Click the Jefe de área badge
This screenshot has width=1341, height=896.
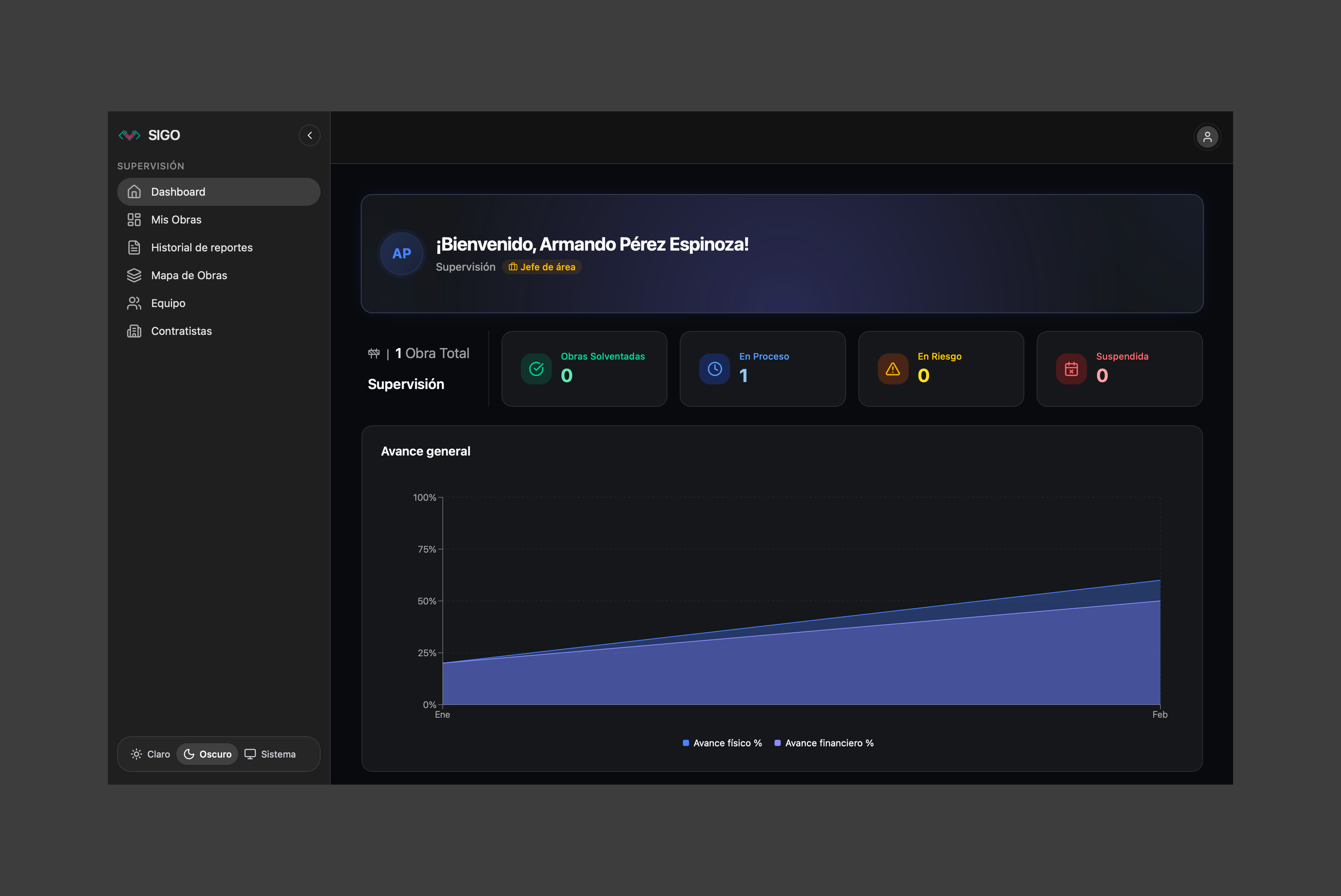[x=542, y=267]
